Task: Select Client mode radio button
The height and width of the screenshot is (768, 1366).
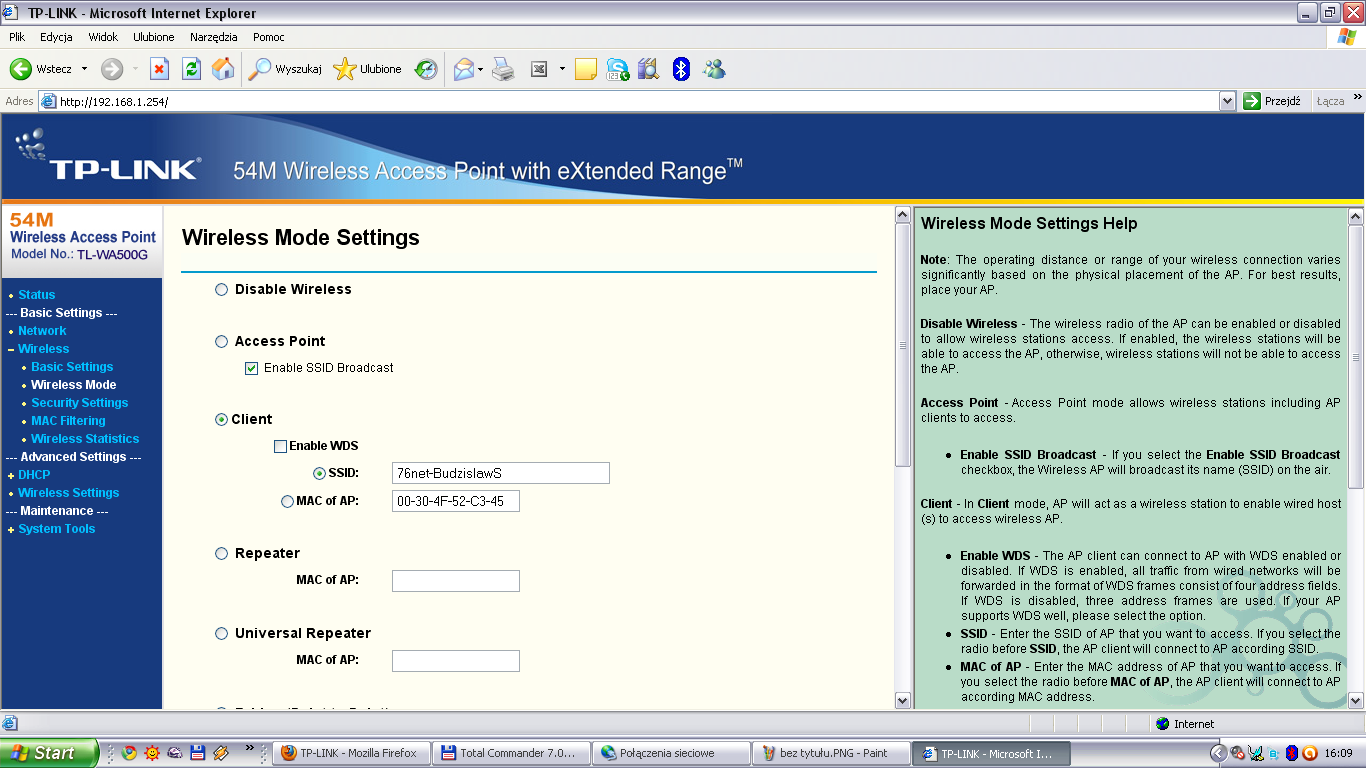Action: 222,420
